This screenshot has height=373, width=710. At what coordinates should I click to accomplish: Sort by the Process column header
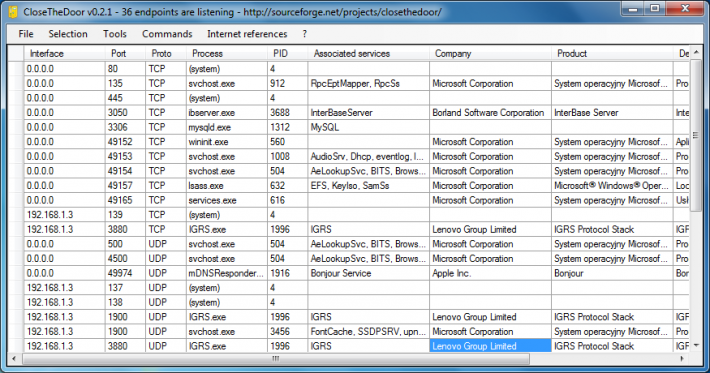[227, 53]
